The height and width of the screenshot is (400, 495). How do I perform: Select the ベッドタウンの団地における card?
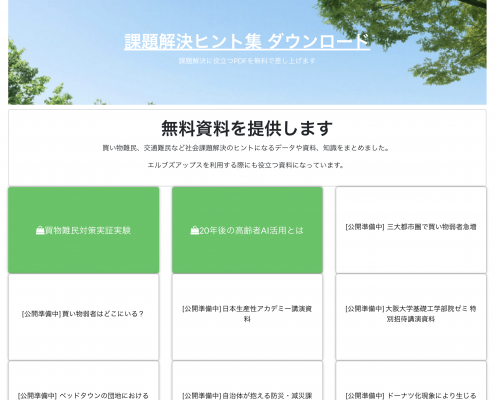click(x=84, y=381)
